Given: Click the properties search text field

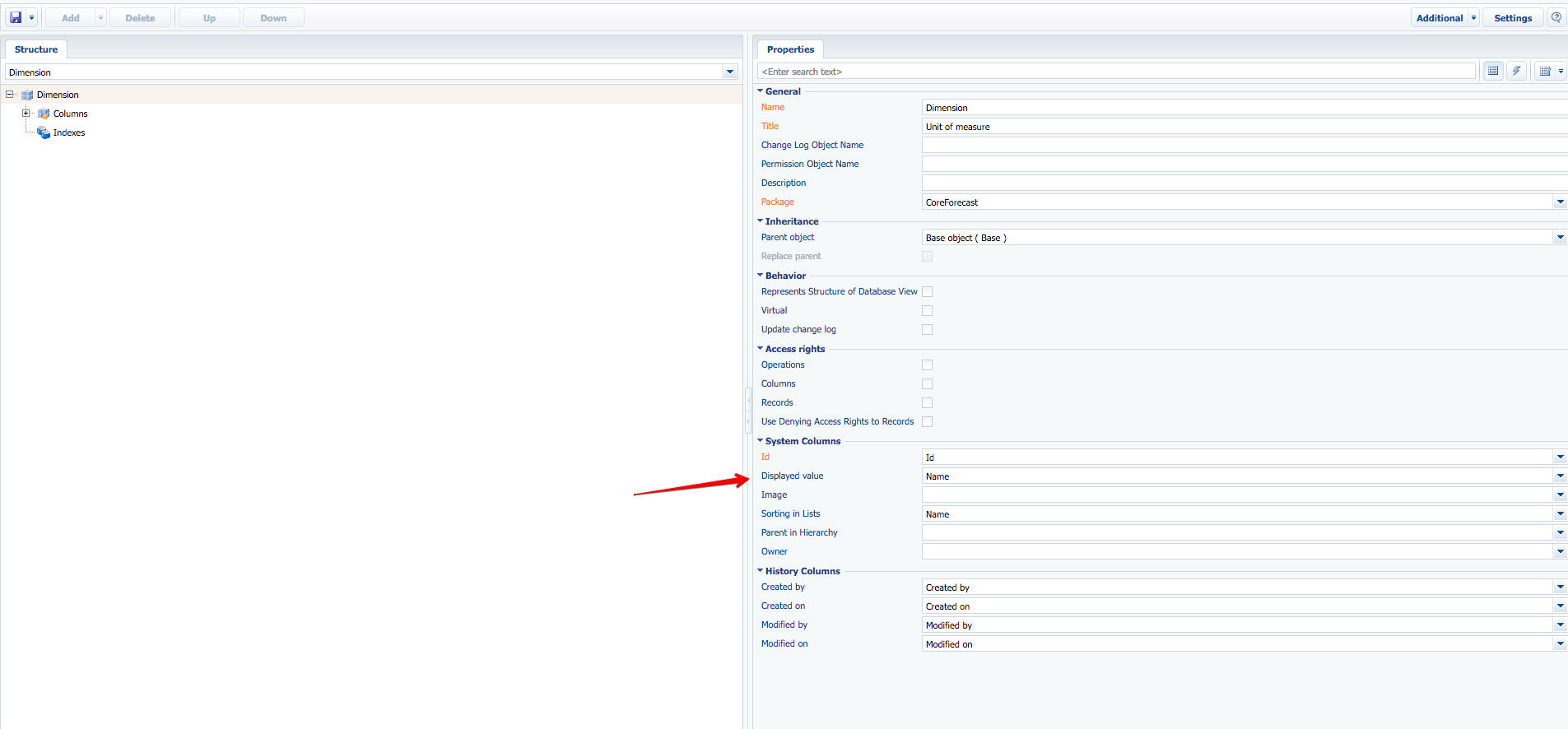Looking at the screenshot, I should 1116,72.
